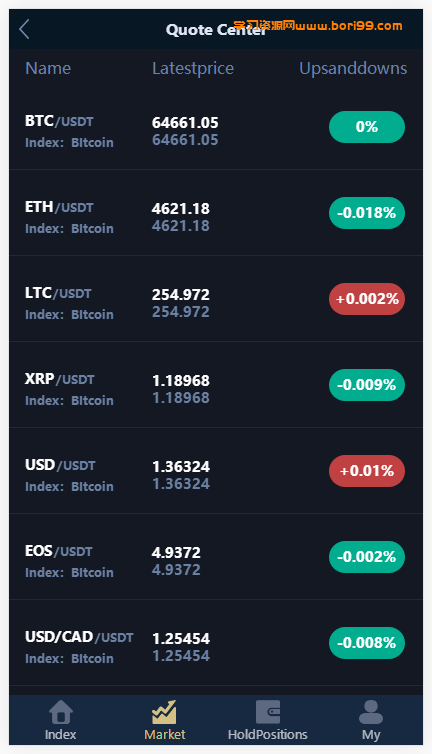The width and height of the screenshot is (432, 754).
Task: Open the USD/CAD/USDT pair name
Action: click(79, 637)
